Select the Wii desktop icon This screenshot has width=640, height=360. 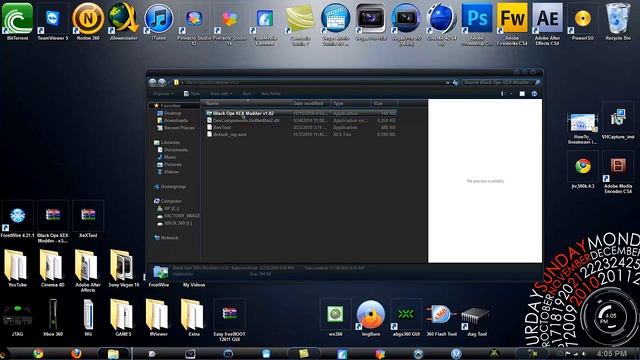click(x=88, y=318)
